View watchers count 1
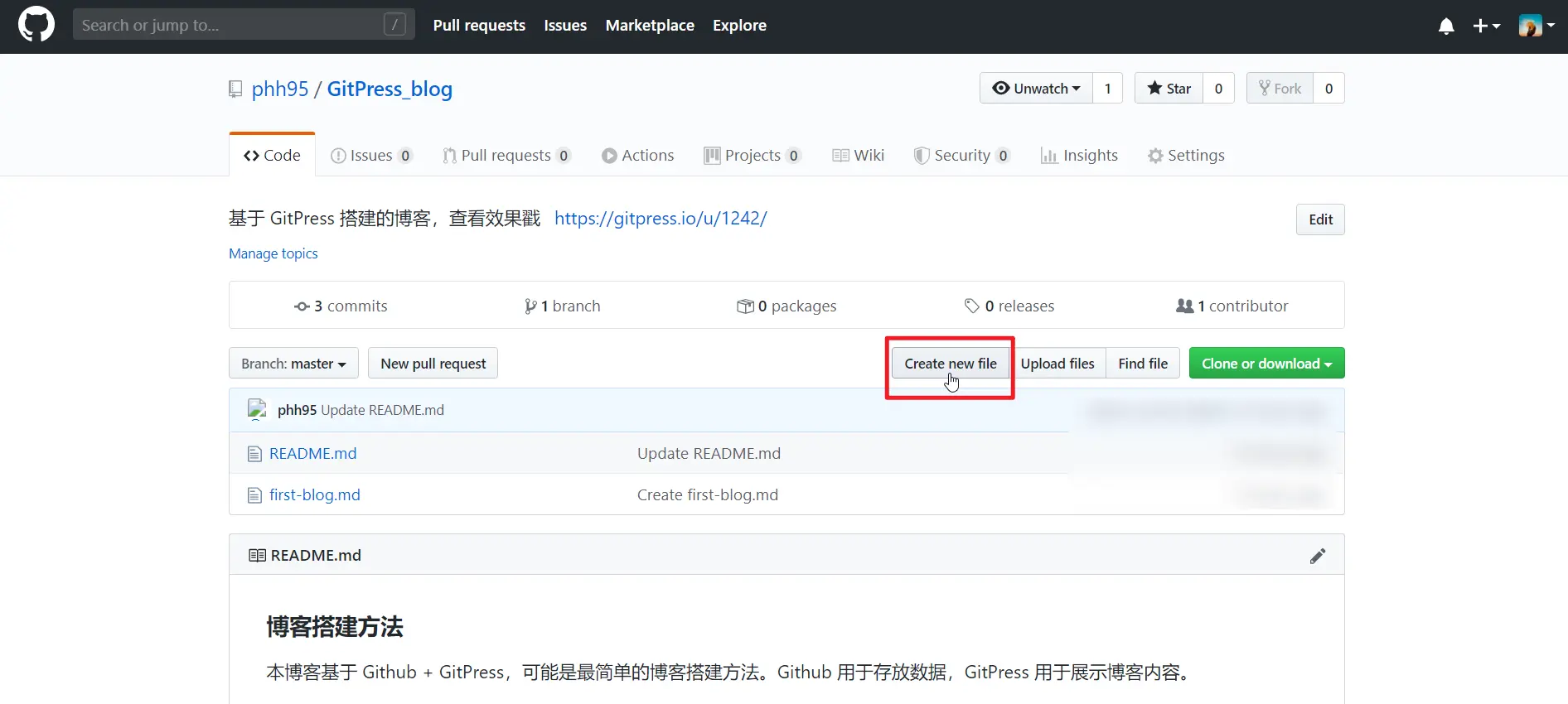Image resolution: width=1568 pixels, height=704 pixels. click(1107, 89)
